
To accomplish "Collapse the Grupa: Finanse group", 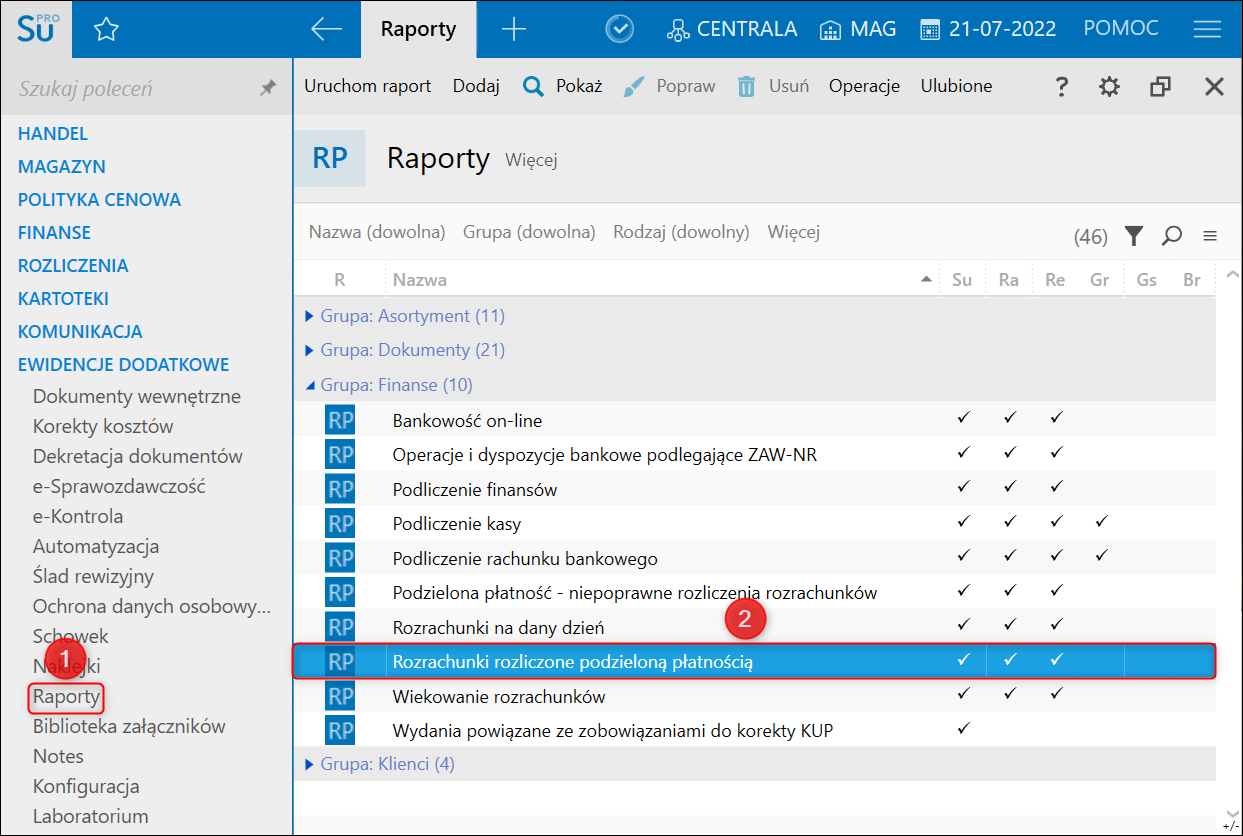I will click(x=310, y=385).
